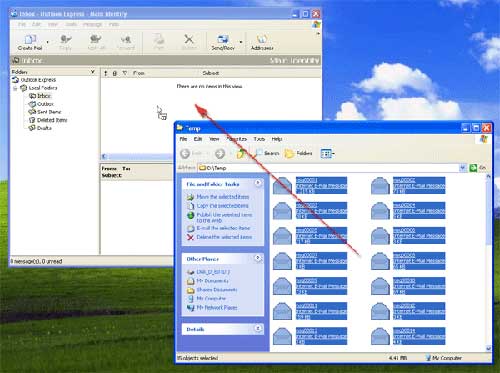
Task: Open Message menu in Outlook Express
Action: click(x=92, y=25)
